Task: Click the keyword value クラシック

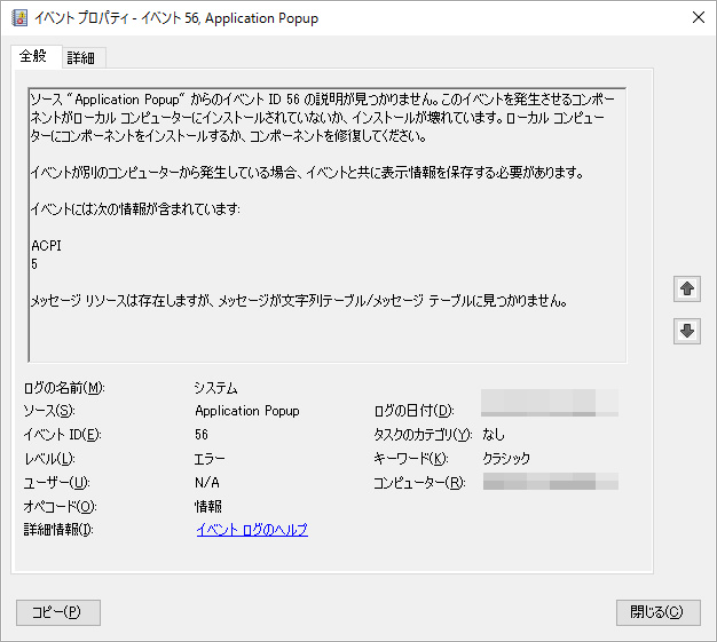Action: click(x=506, y=459)
